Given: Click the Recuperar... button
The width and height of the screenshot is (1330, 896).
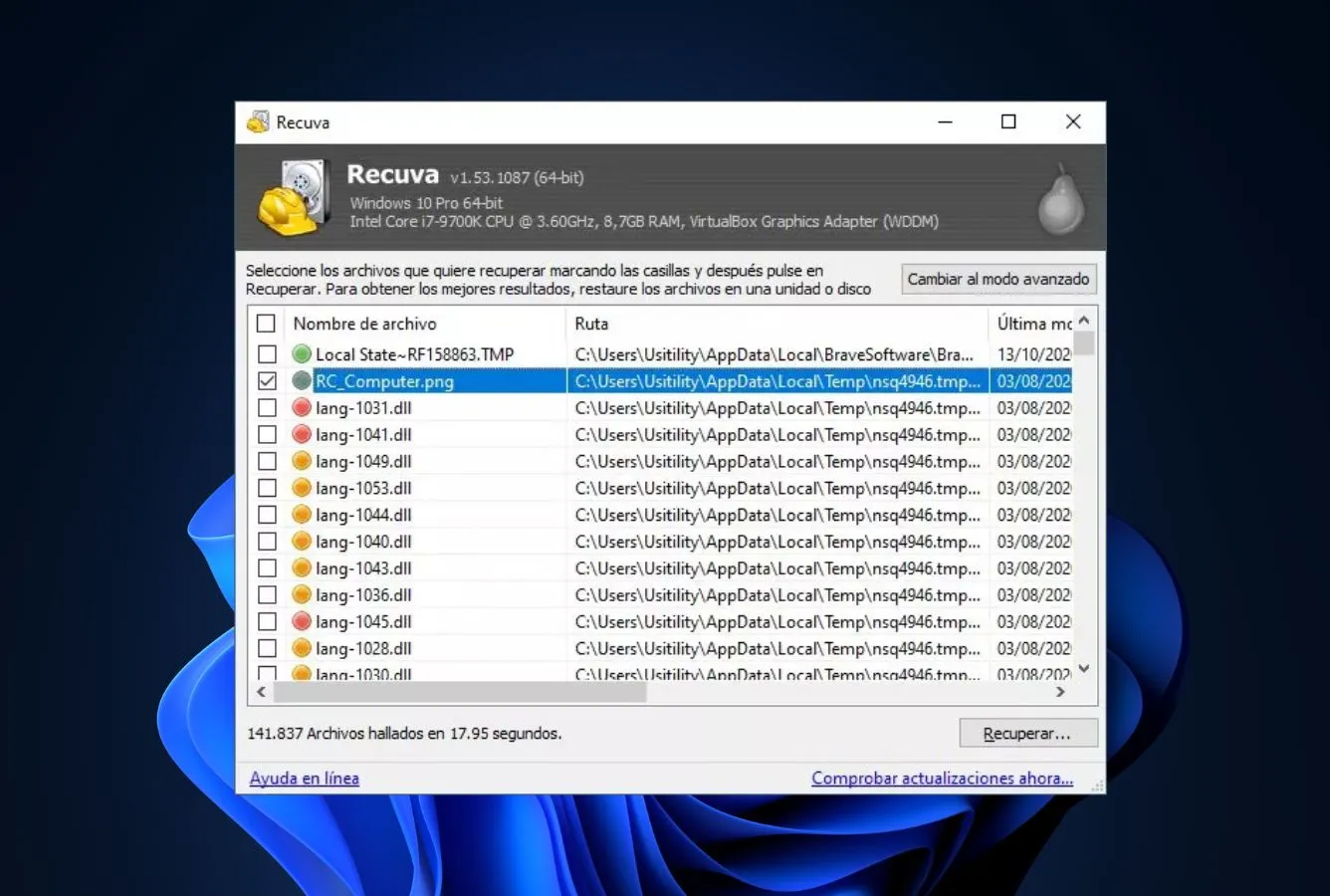Looking at the screenshot, I should tap(1028, 734).
